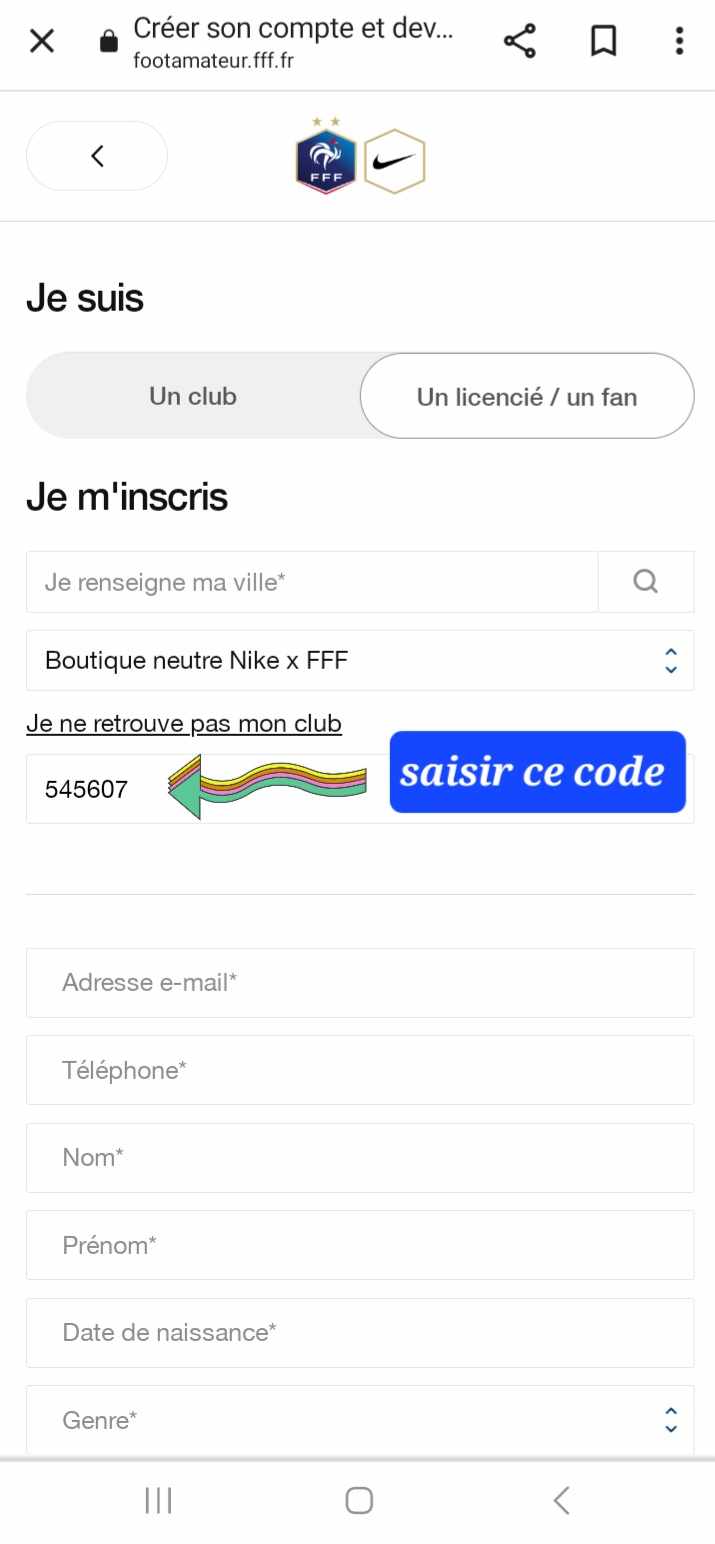Image resolution: width=715 pixels, height=1544 pixels.
Task: Focus the "Je renseigne ma ville" field
Action: click(x=312, y=581)
